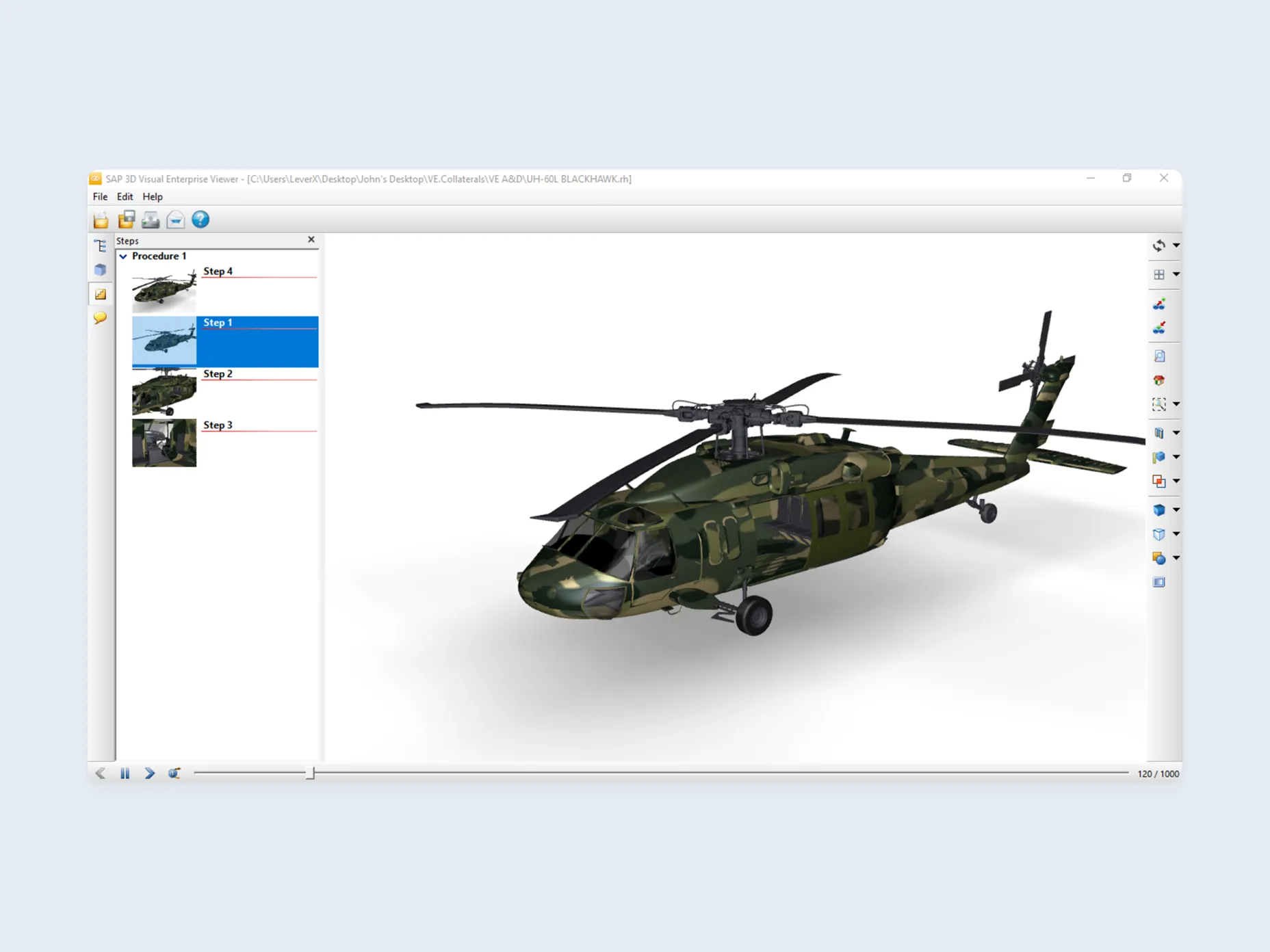Image resolution: width=1270 pixels, height=952 pixels.
Task: Select the Step 2 label
Action: (218, 374)
